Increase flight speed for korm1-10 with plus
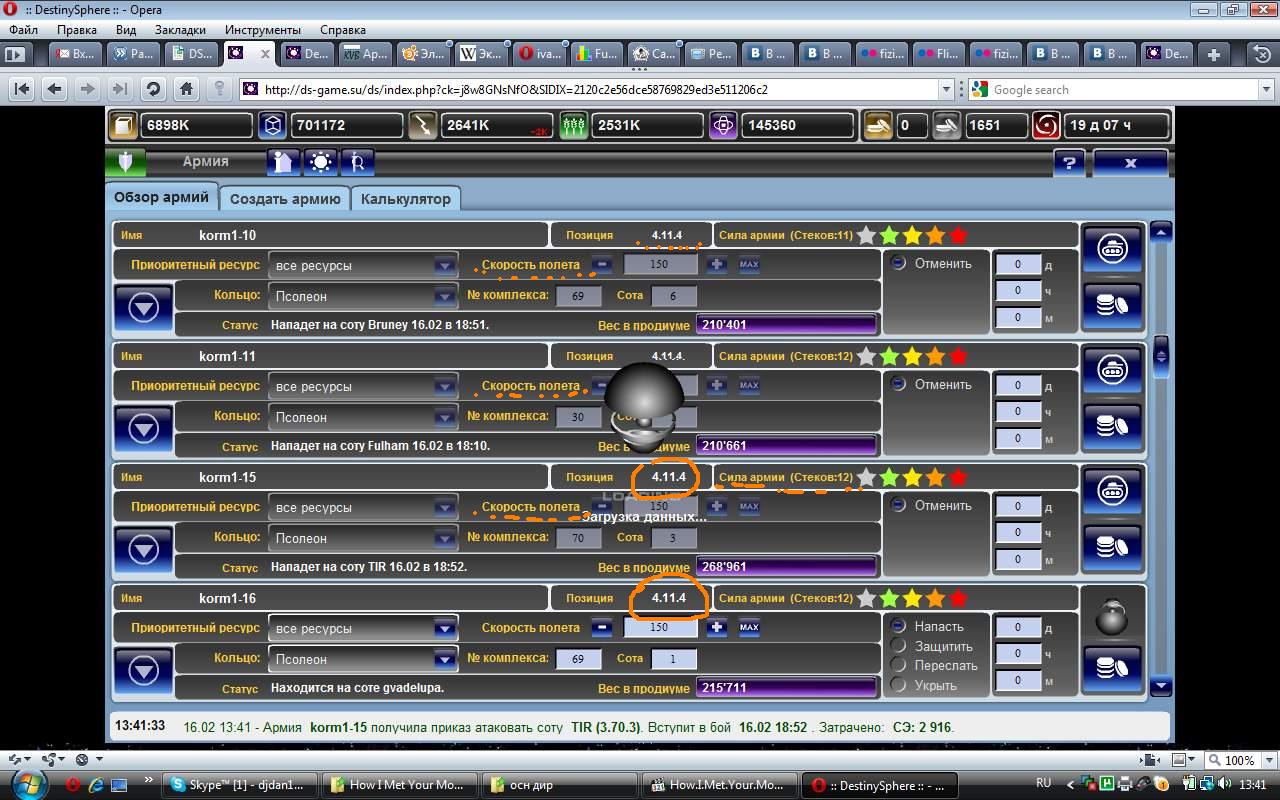This screenshot has height=800, width=1280. point(717,265)
